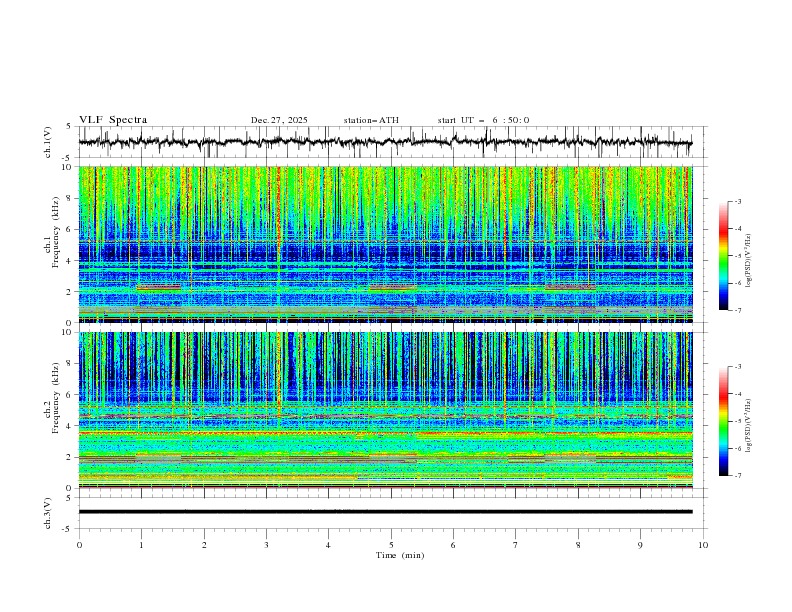Select the date text "Dec. 27, 2025"

279,120
